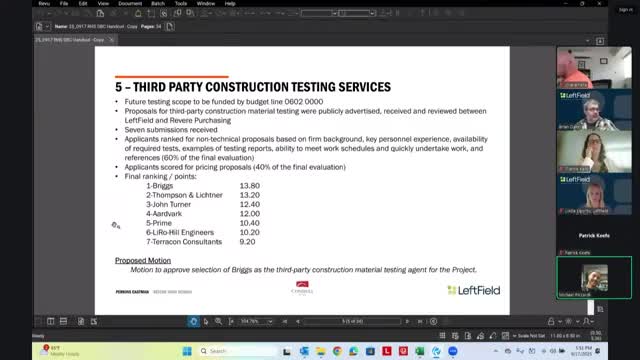Return to previous view circular arrow
The height and width of the screenshot is (360, 640).
(433, 322)
